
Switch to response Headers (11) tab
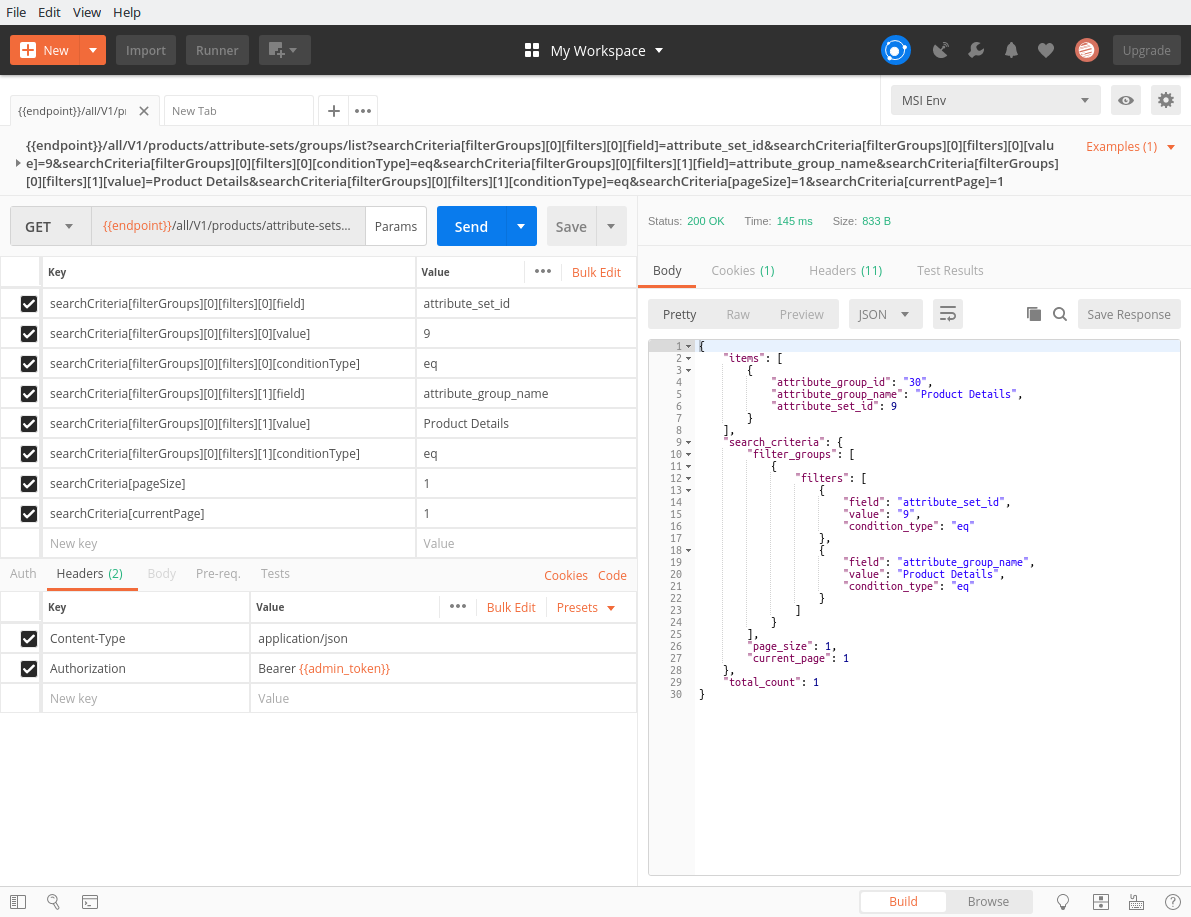point(845,270)
